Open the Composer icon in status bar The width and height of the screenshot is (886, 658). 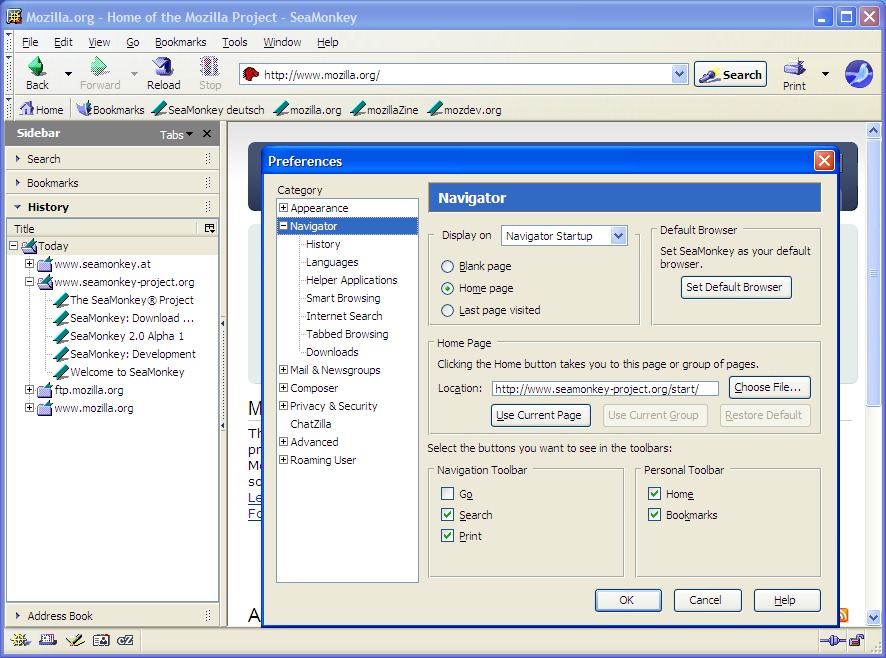(x=74, y=640)
